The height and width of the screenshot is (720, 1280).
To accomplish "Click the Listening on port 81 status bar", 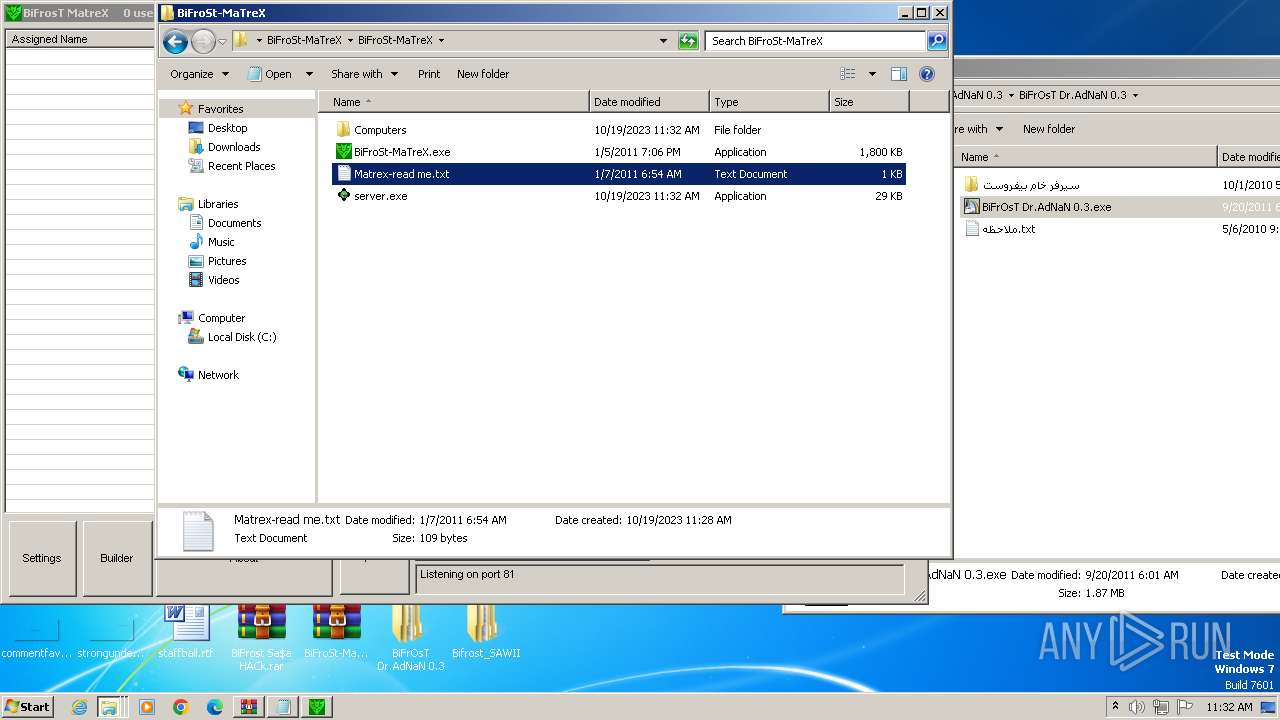I will 660,579.
